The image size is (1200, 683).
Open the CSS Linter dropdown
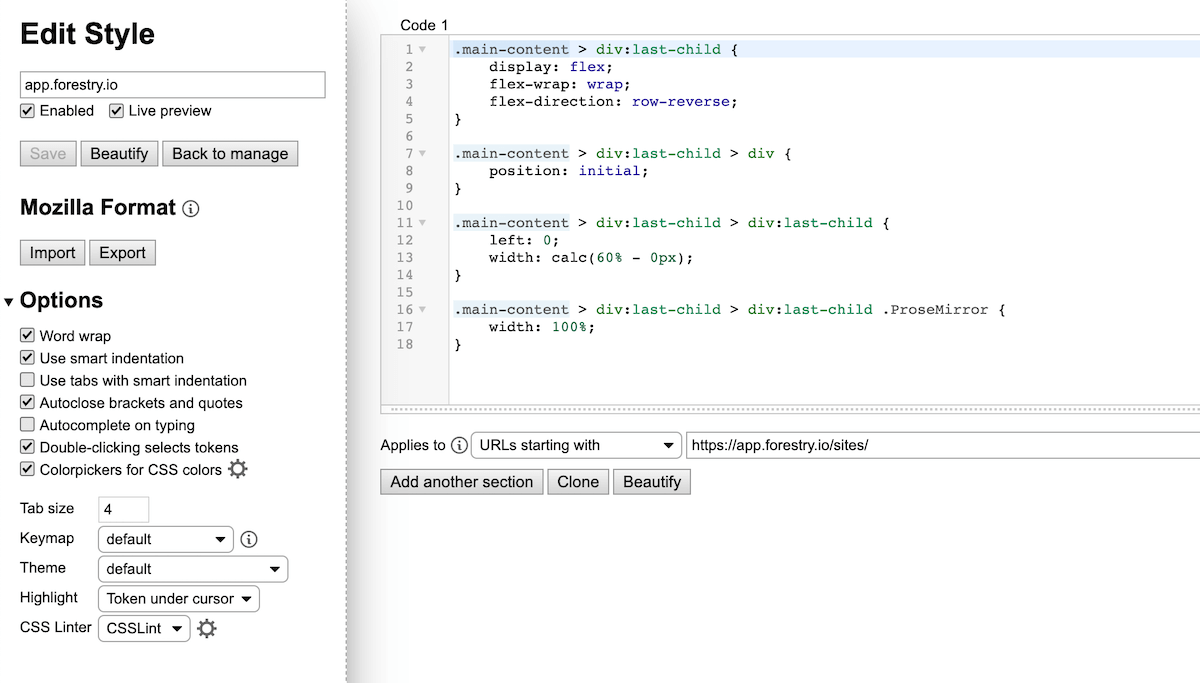click(x=144, y=628)
